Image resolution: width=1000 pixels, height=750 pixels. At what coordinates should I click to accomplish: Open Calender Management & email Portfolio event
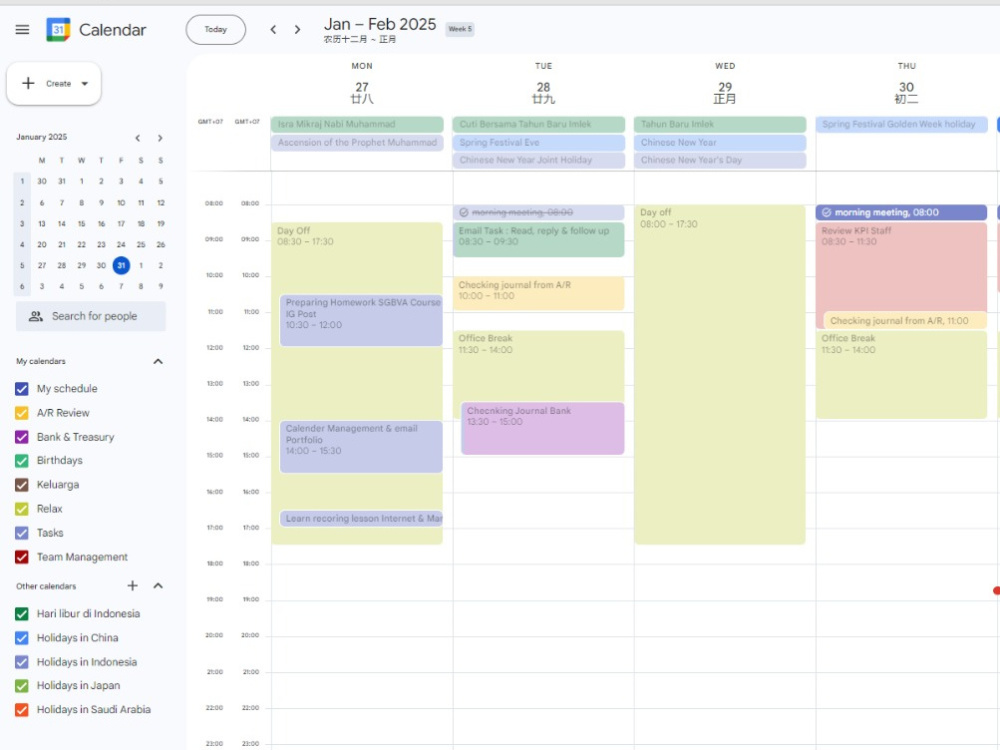pyautogui.click(x=362, y=446)
